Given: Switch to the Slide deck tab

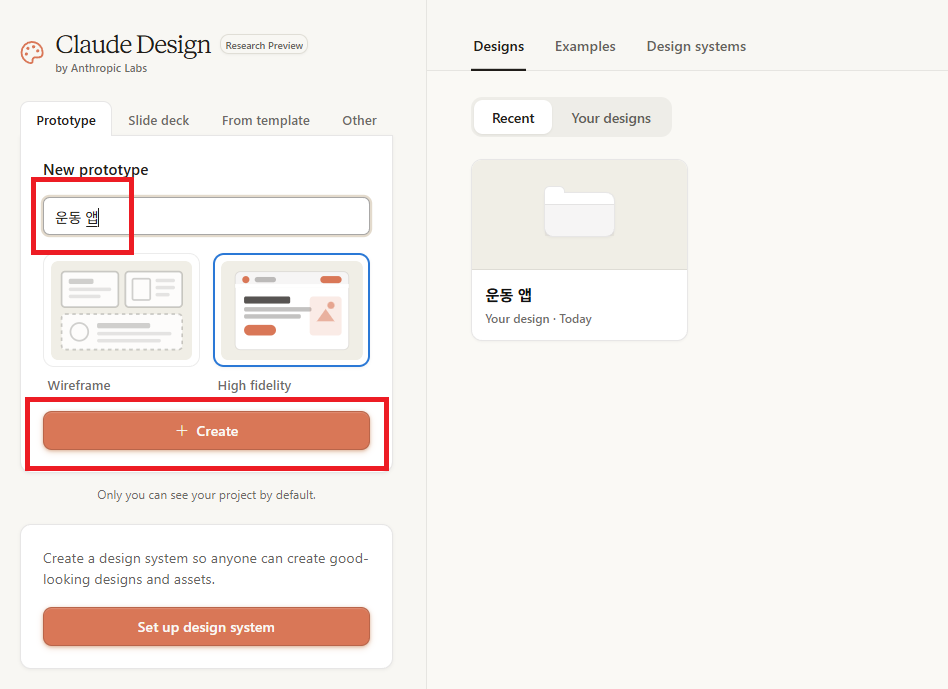Looking at the screenshot, I should tap(158, 120).
